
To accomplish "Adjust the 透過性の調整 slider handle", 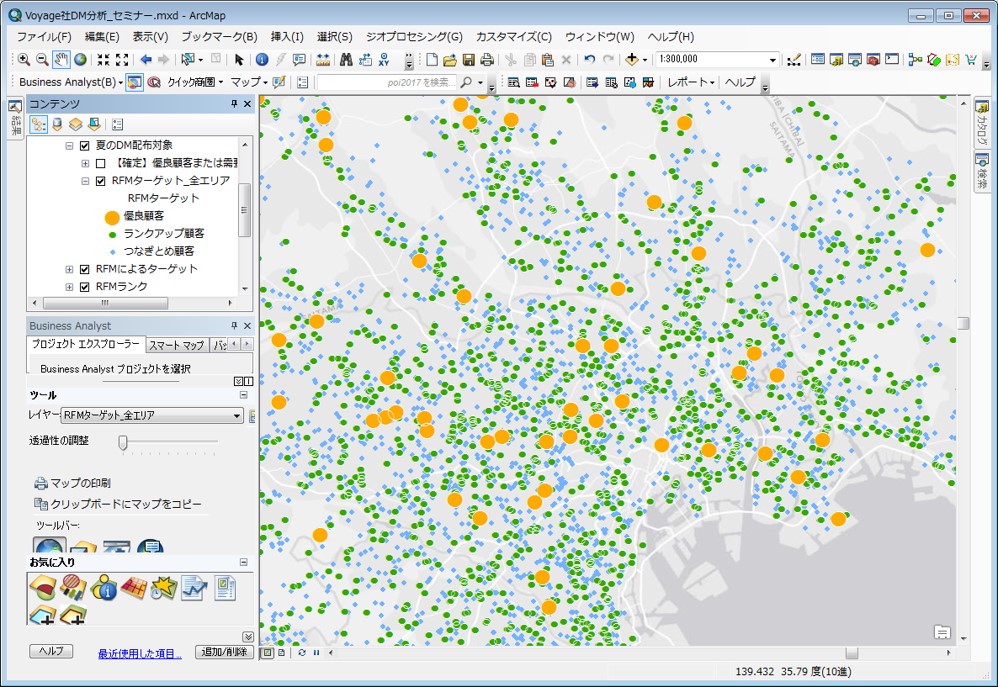I will tap(123, 441).
